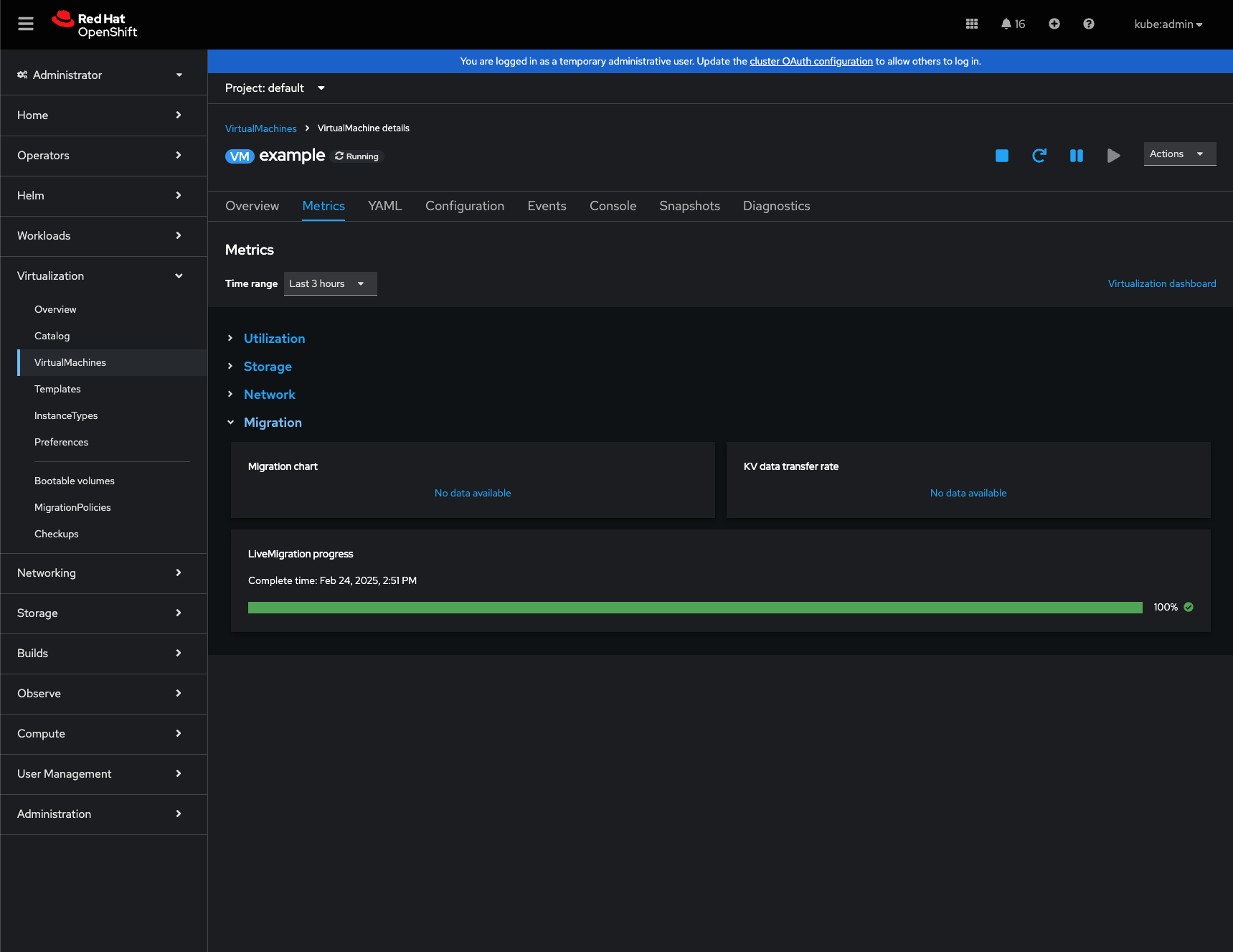Switch to the Snapshots tab
Viewport: 1233px width, 952px height.
pyautogui.click(x=689, y=206)
